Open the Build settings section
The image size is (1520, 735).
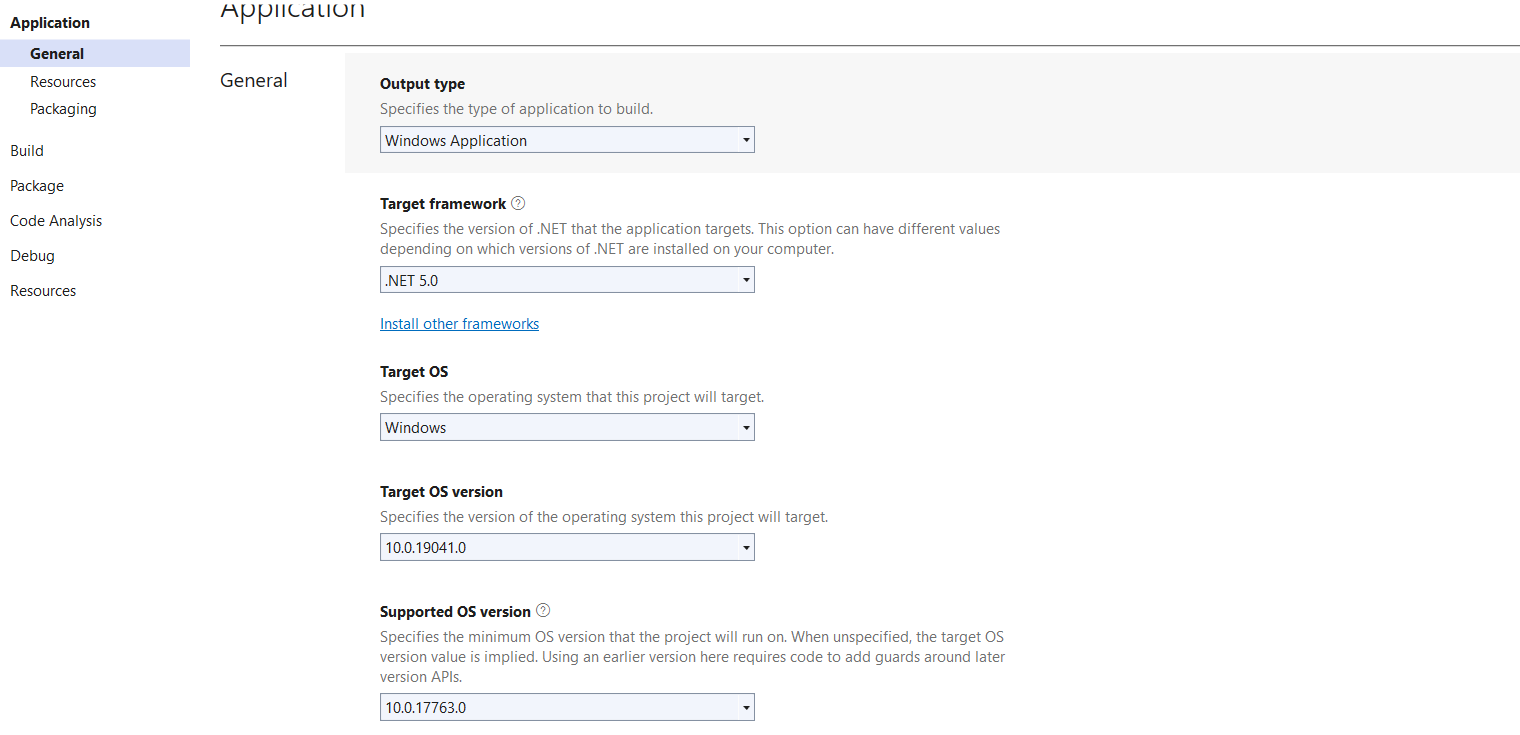(x=26, y=150)
